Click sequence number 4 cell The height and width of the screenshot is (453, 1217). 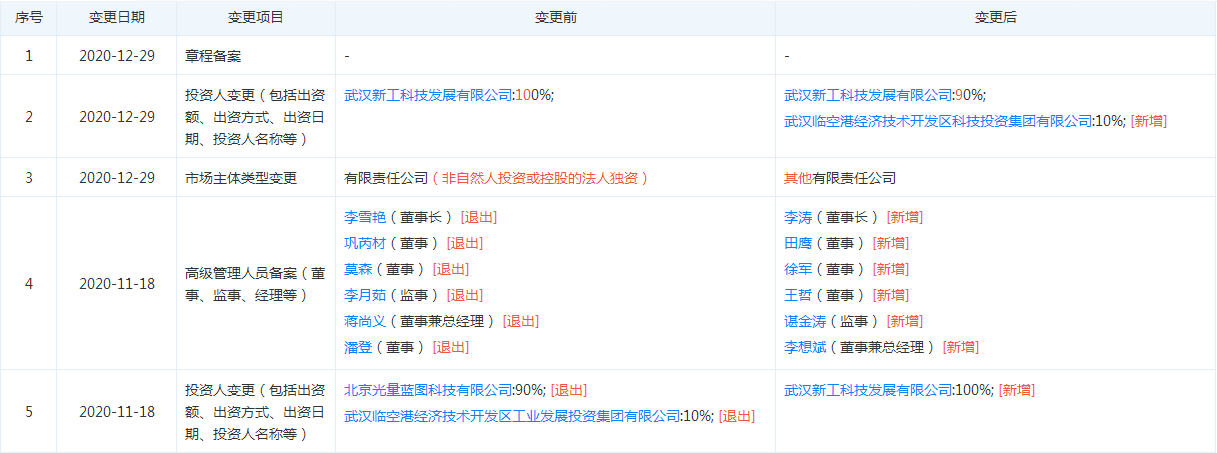[28, 283]
